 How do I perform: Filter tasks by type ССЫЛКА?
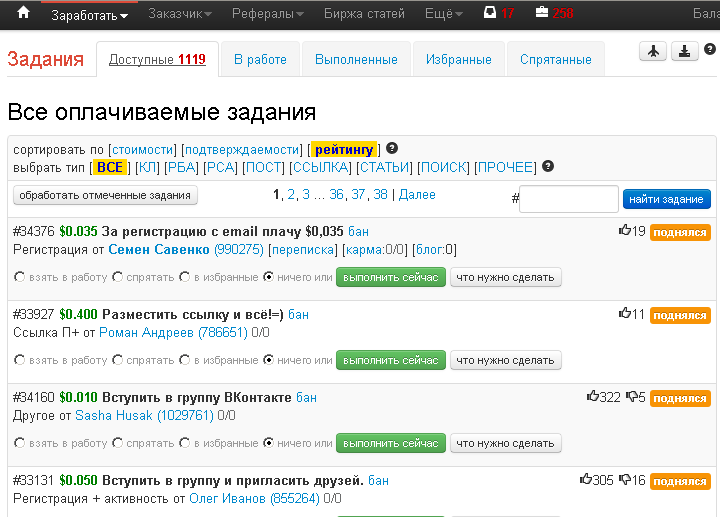pyautogui.click(x=321, y=168)
